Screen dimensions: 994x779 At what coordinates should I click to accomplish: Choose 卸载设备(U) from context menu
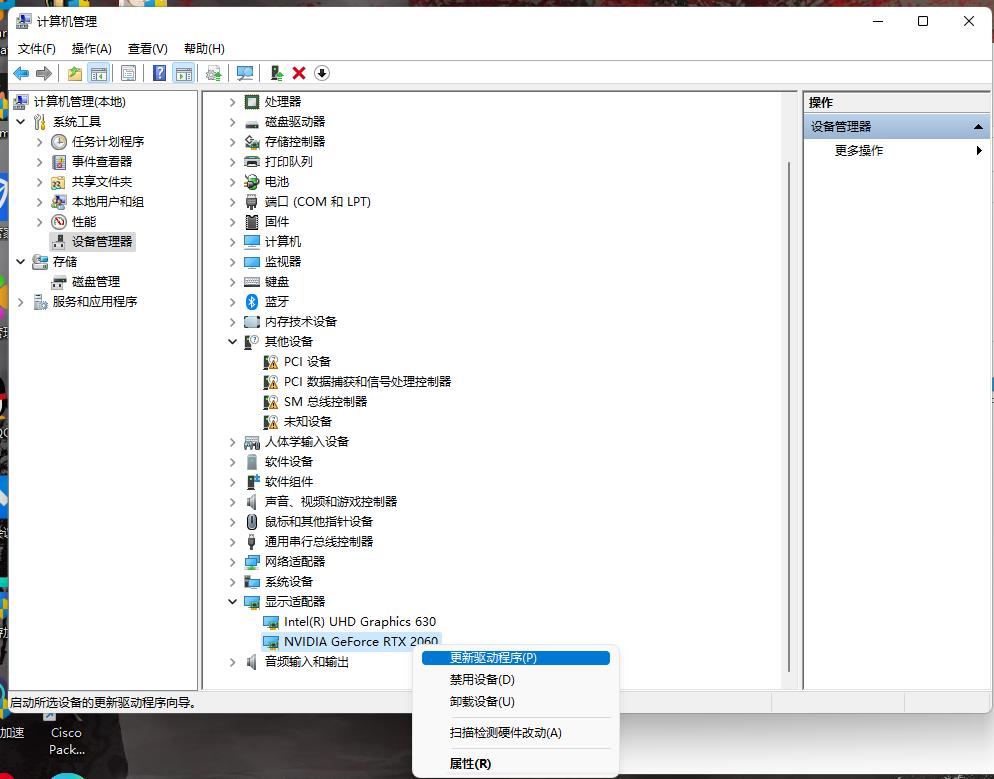pyautogui.click(x=515, y=702)
